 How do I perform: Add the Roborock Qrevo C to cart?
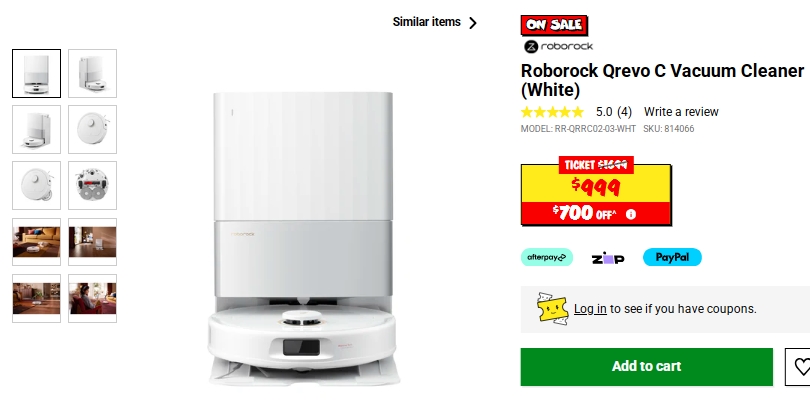coord(646,366)
